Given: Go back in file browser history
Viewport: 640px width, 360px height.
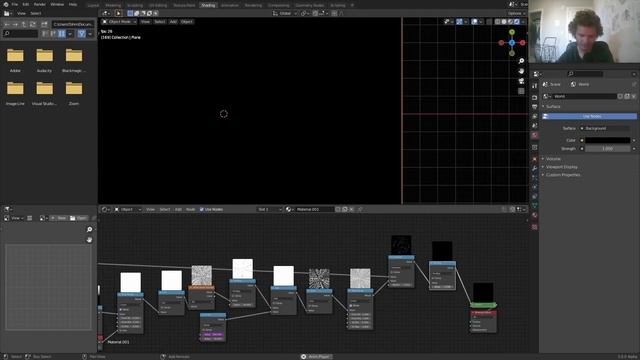Looking at the screenshot, I should point(7,24).
